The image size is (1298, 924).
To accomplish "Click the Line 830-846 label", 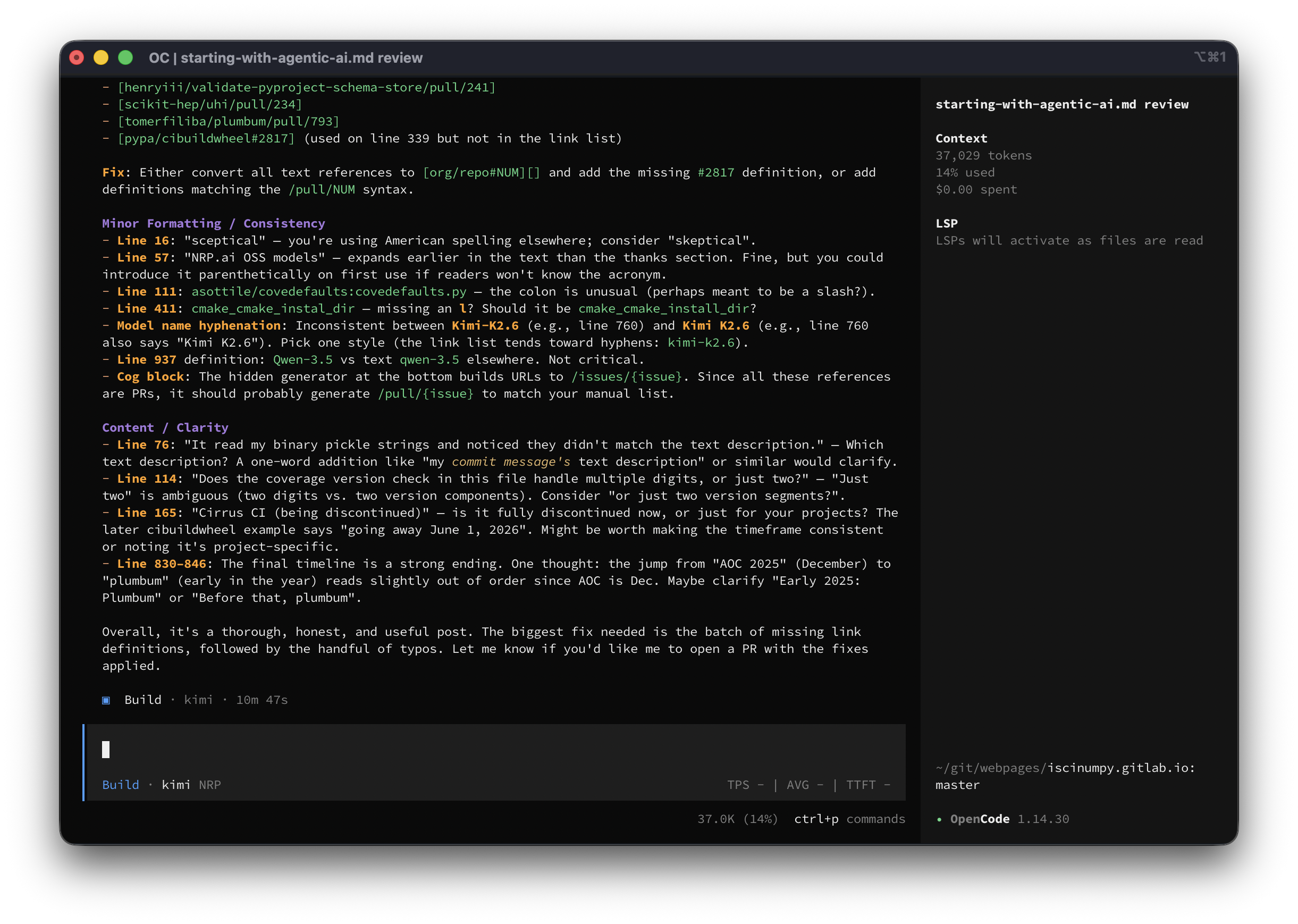I will tap(162, 564).
